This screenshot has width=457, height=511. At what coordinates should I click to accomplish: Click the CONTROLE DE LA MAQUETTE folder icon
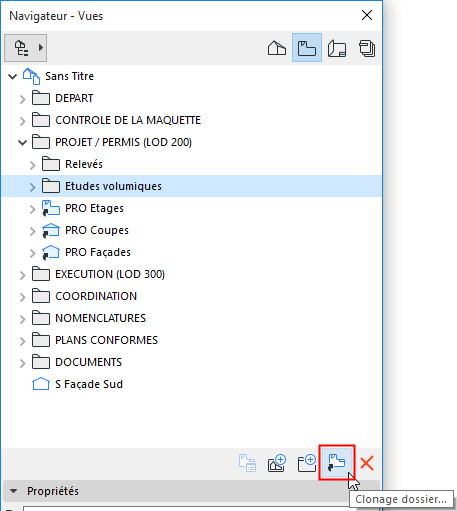pos(41,120)
